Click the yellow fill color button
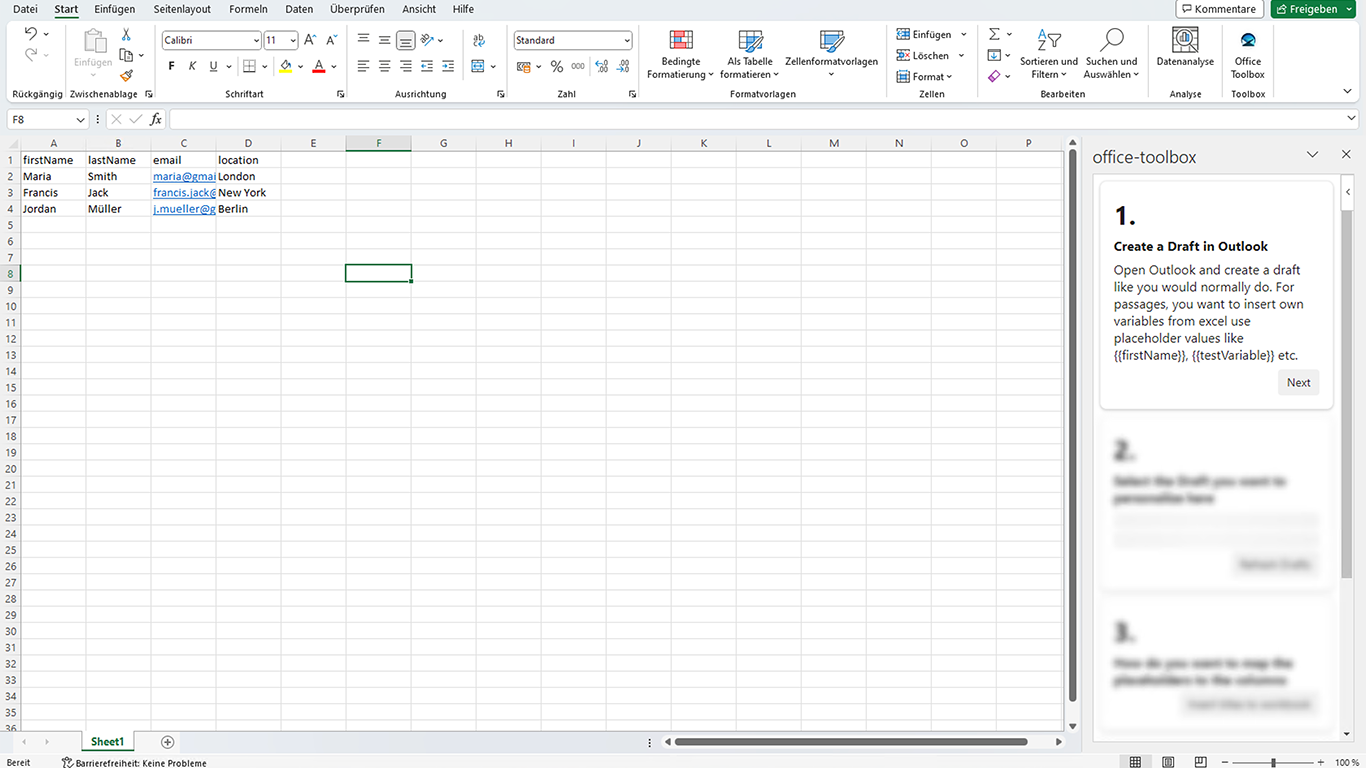This screenshot has height=768, width=1366. 286,66
